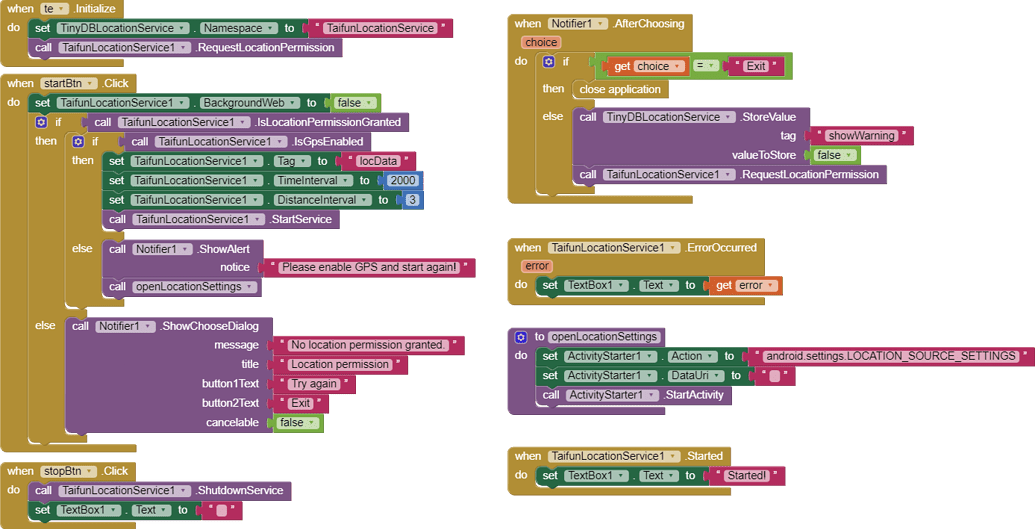1035x529 pixels.
Task: Edit the 2000 number value
Action: click(x=402, y=180)
